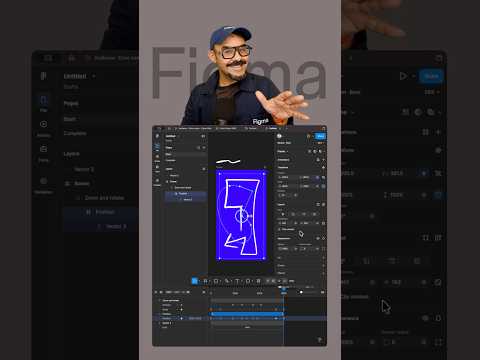Add a stroke with the Stroke plus icon
The image size is (480, 360).
coord(323,265)
